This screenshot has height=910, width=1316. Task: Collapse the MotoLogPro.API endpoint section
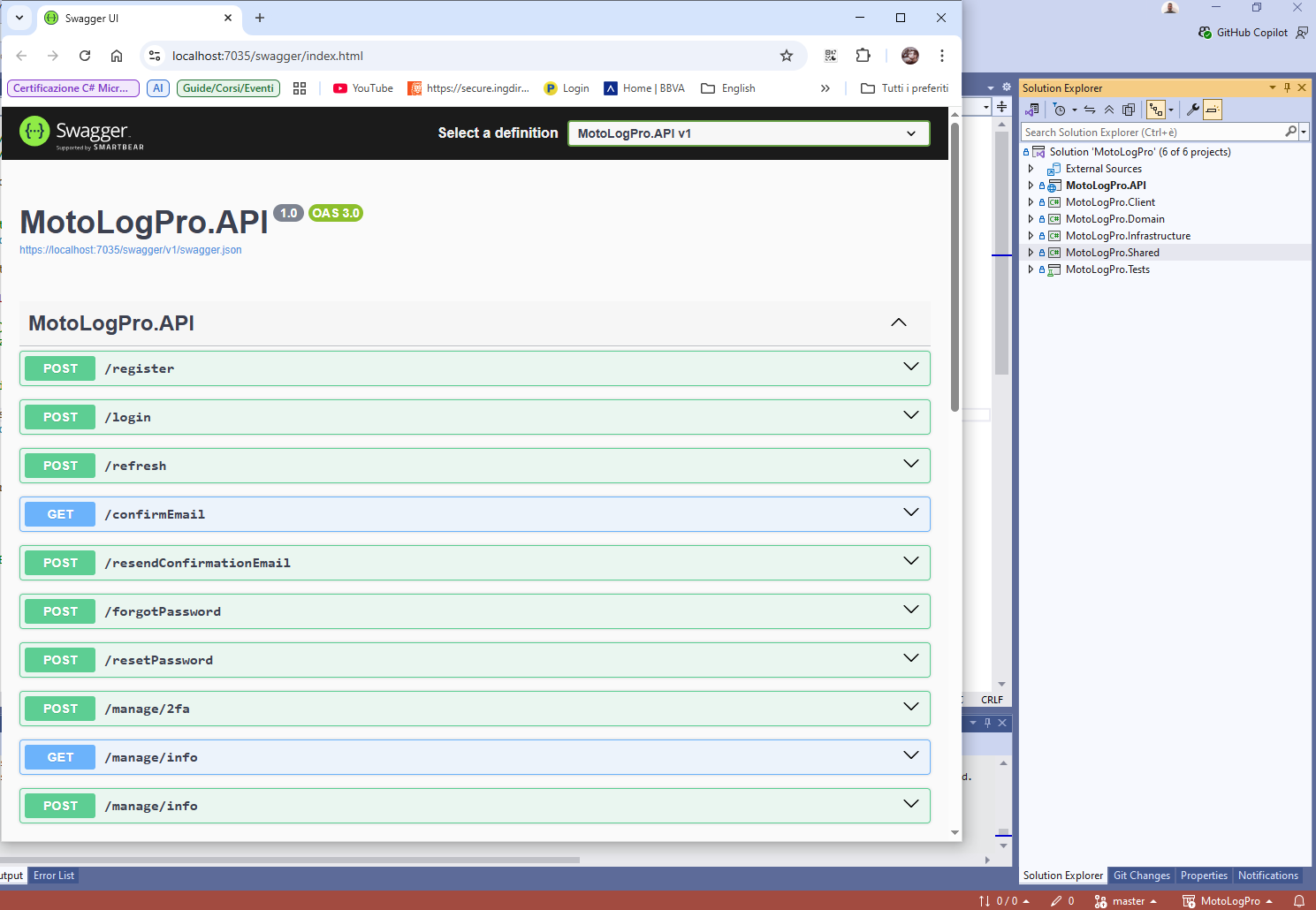898,322
